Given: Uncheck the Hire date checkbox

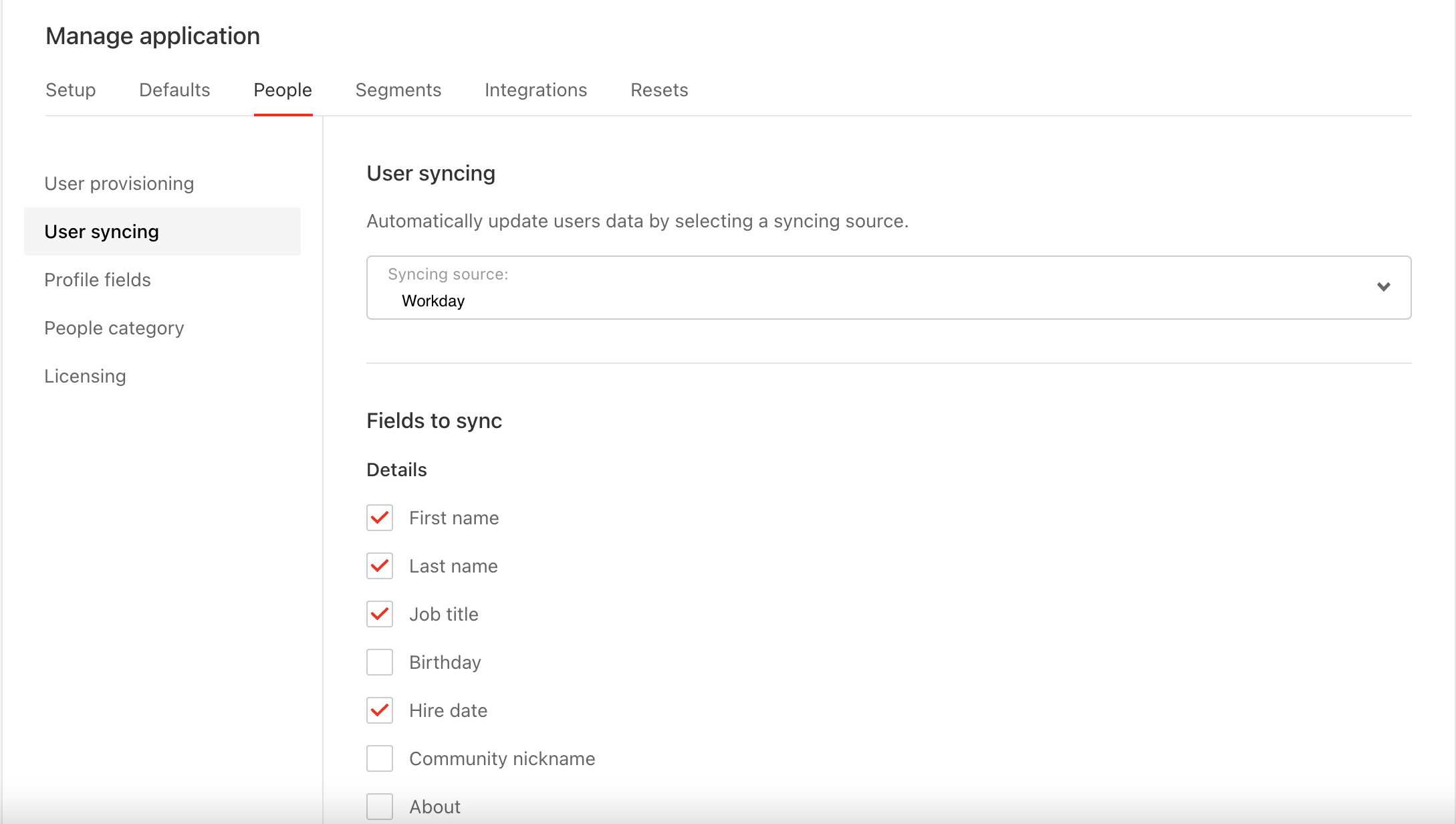Looking at the screenshot, I should (380, 710).
